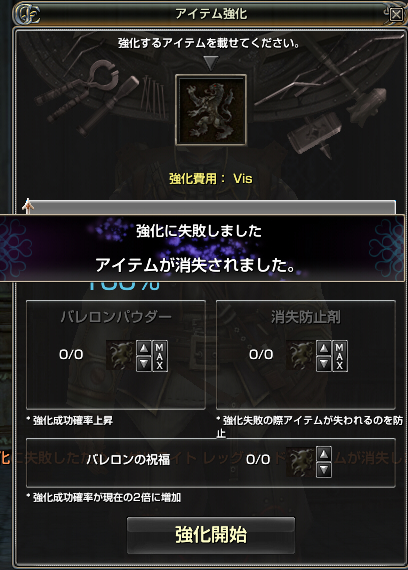Image resolution: width=408 pixels, height=570 pixels.
Task: Decrease 消失防止剤 quantity with the down arrow
Action: pos(324,363)
